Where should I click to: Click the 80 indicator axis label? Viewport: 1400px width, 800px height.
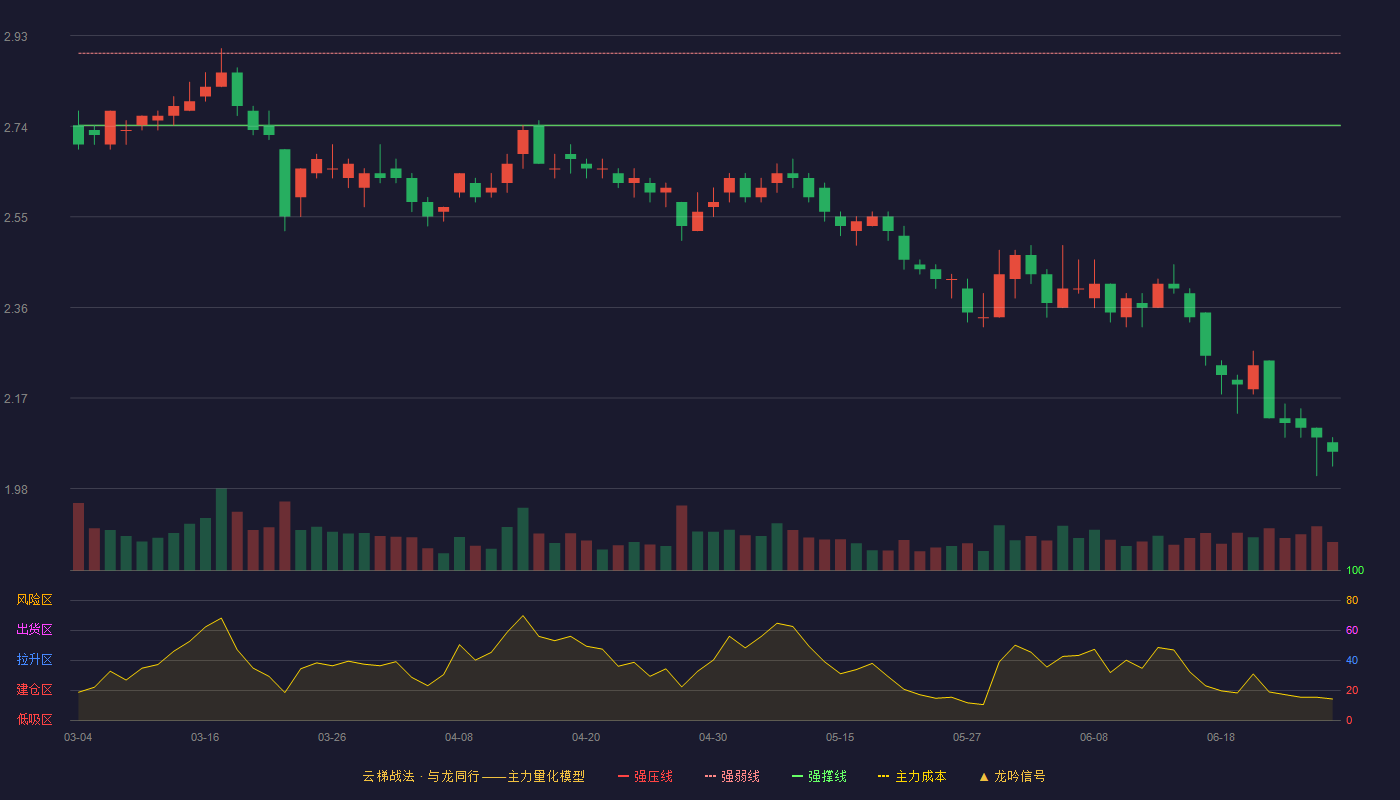[1352, 600]
